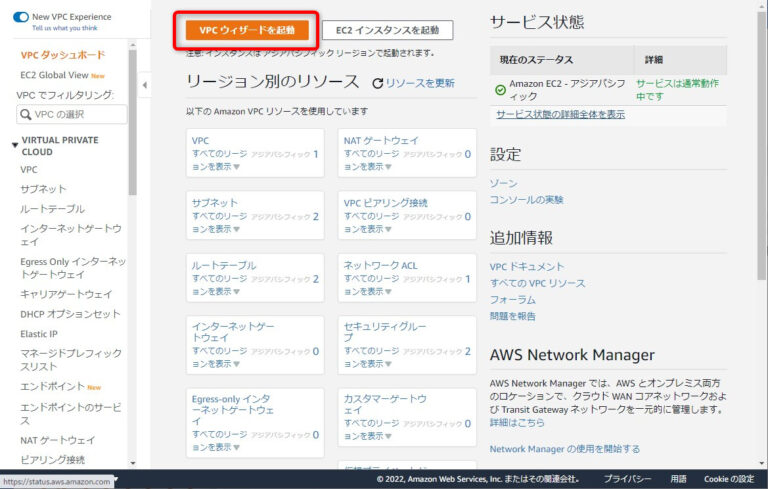Open the コンソールの実験 link
This screenshot has height=489, width=768.
tap(527, 200)
